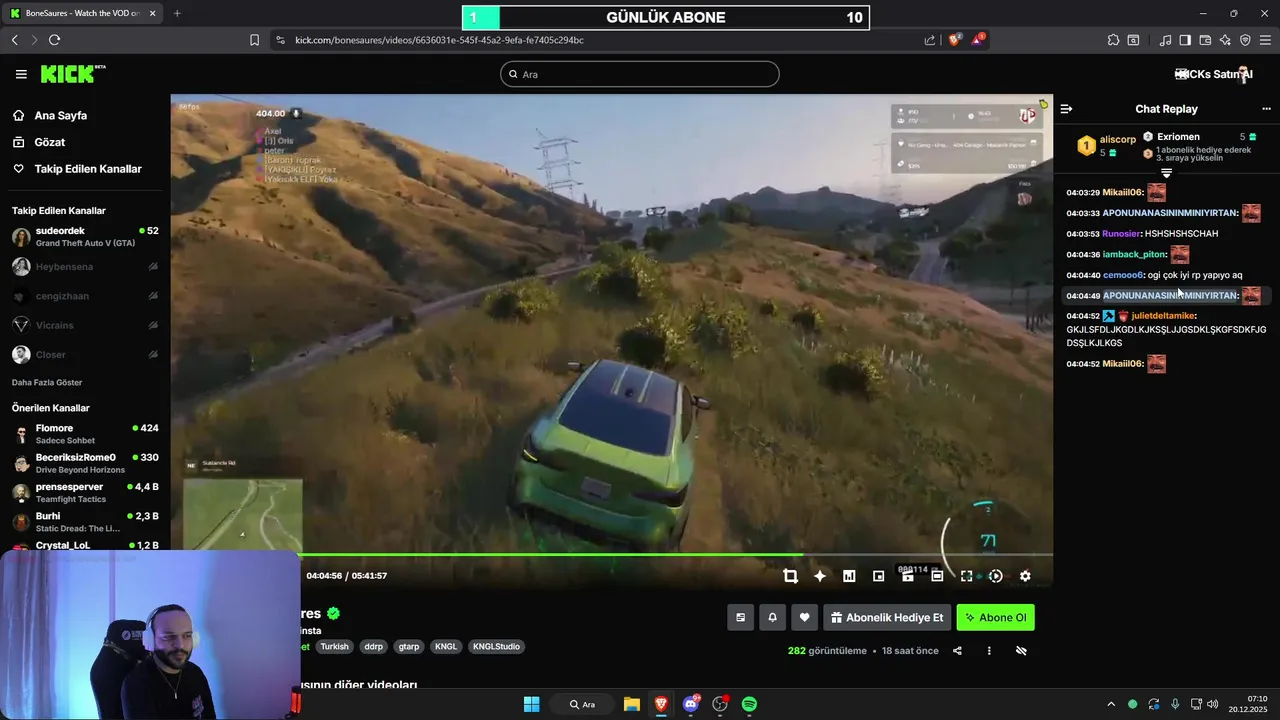Open Gözat browse page
The height and width of the screenshot is (720, 1280).
tap(49, 142)
